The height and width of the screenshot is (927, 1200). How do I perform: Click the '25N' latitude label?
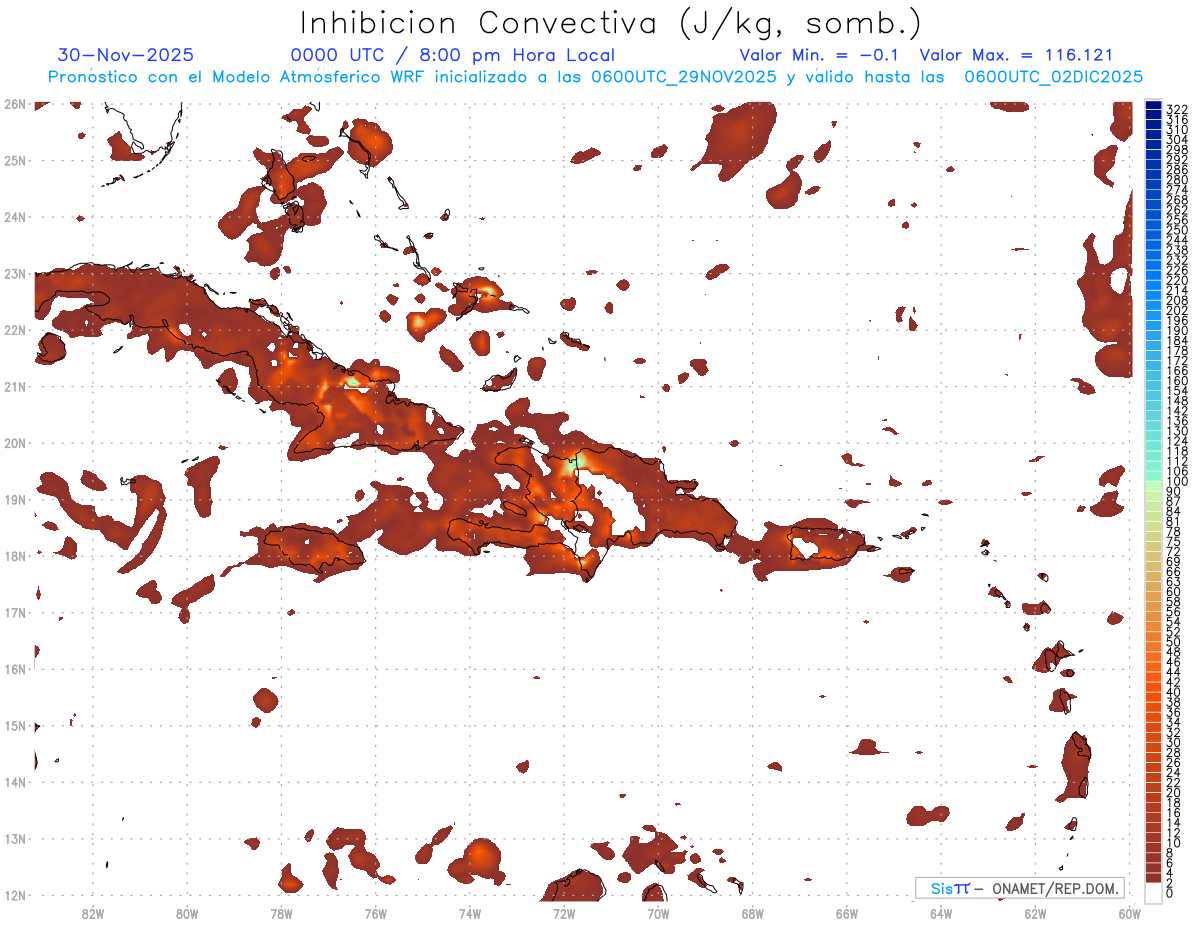pyautogui.click(x=14, y=160)
